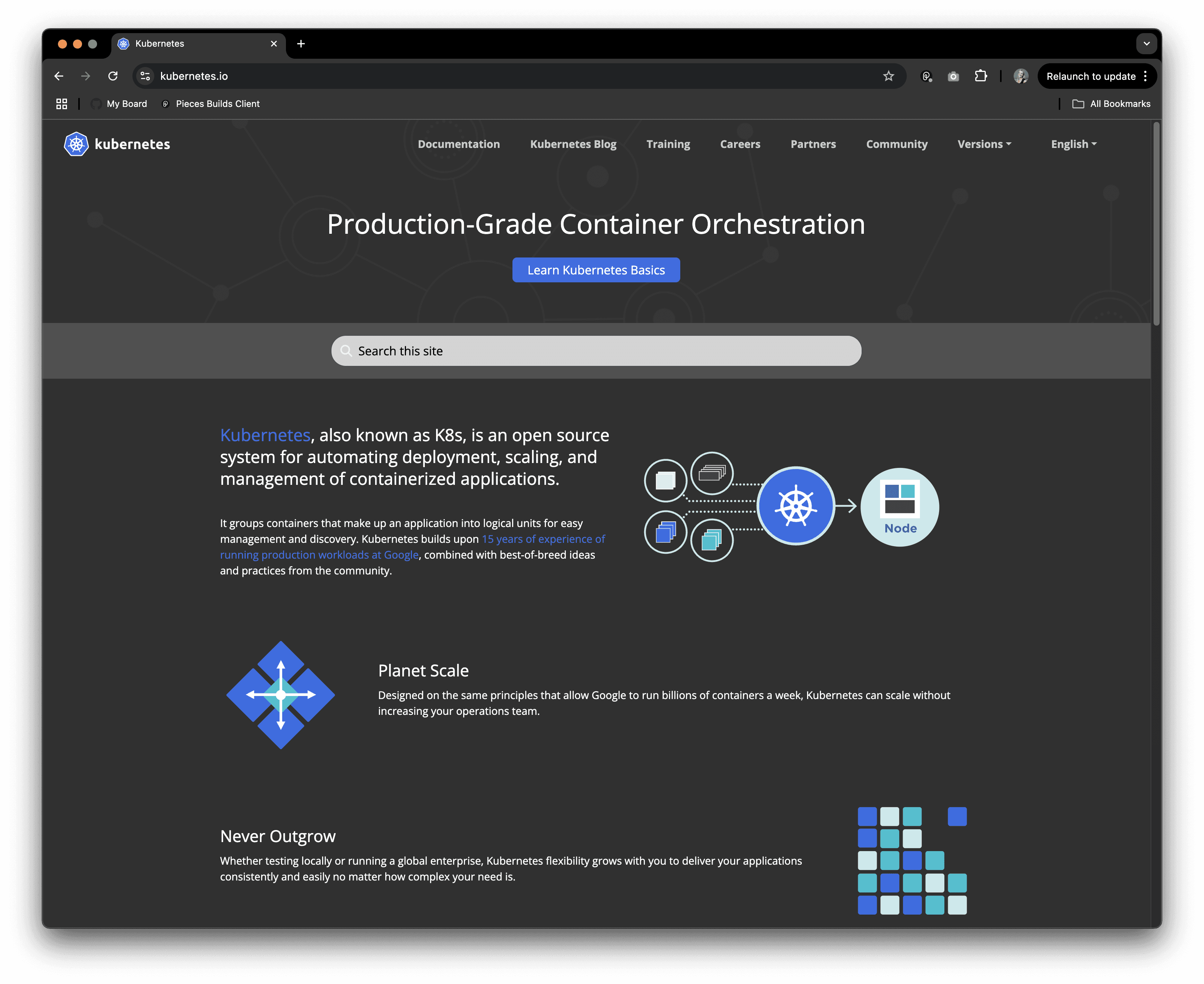1204x984 pixels.
Task: Visit the Careers page
Action: [740, 144]
